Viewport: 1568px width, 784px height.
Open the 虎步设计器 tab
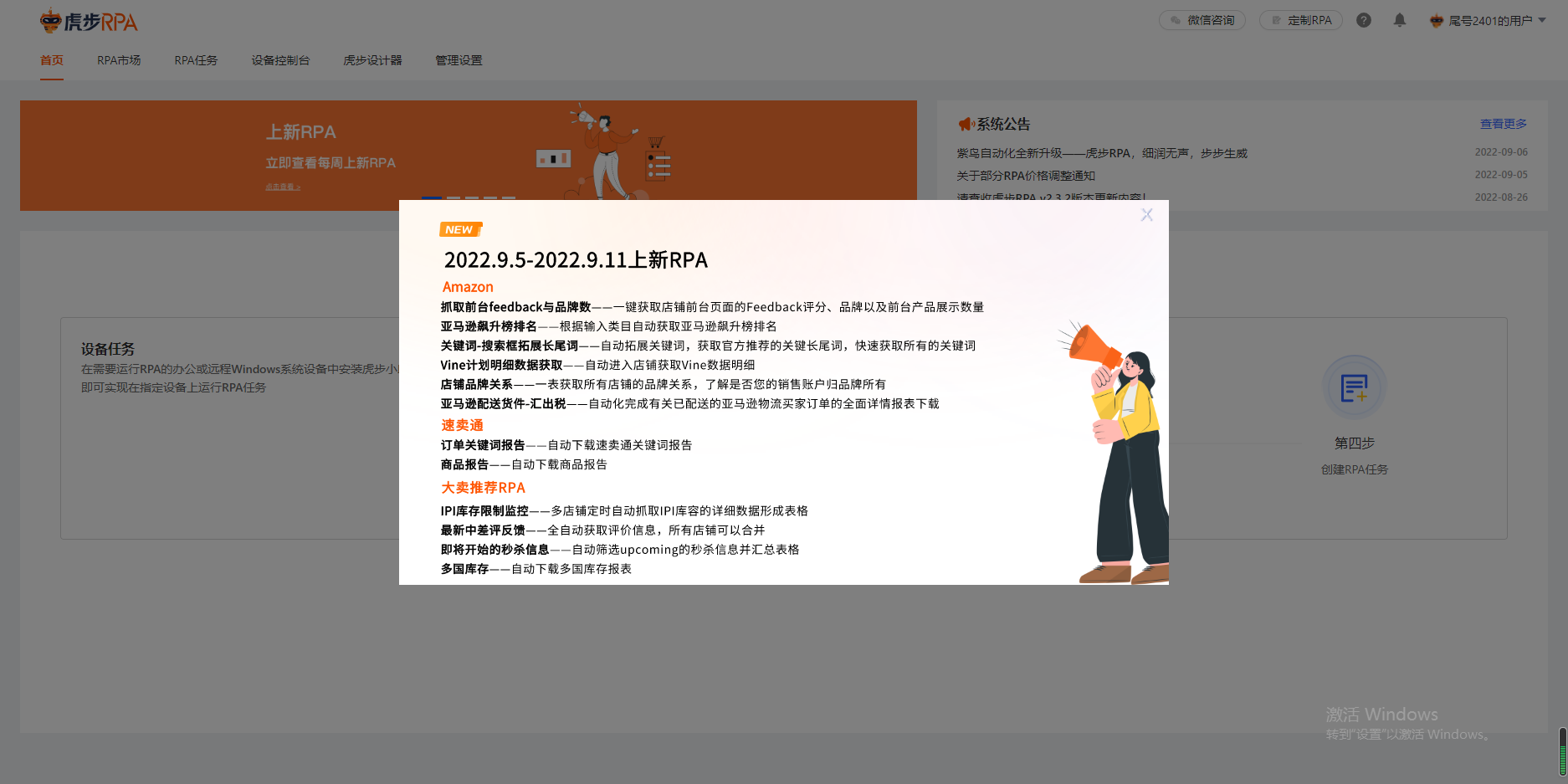pos(372,60)
